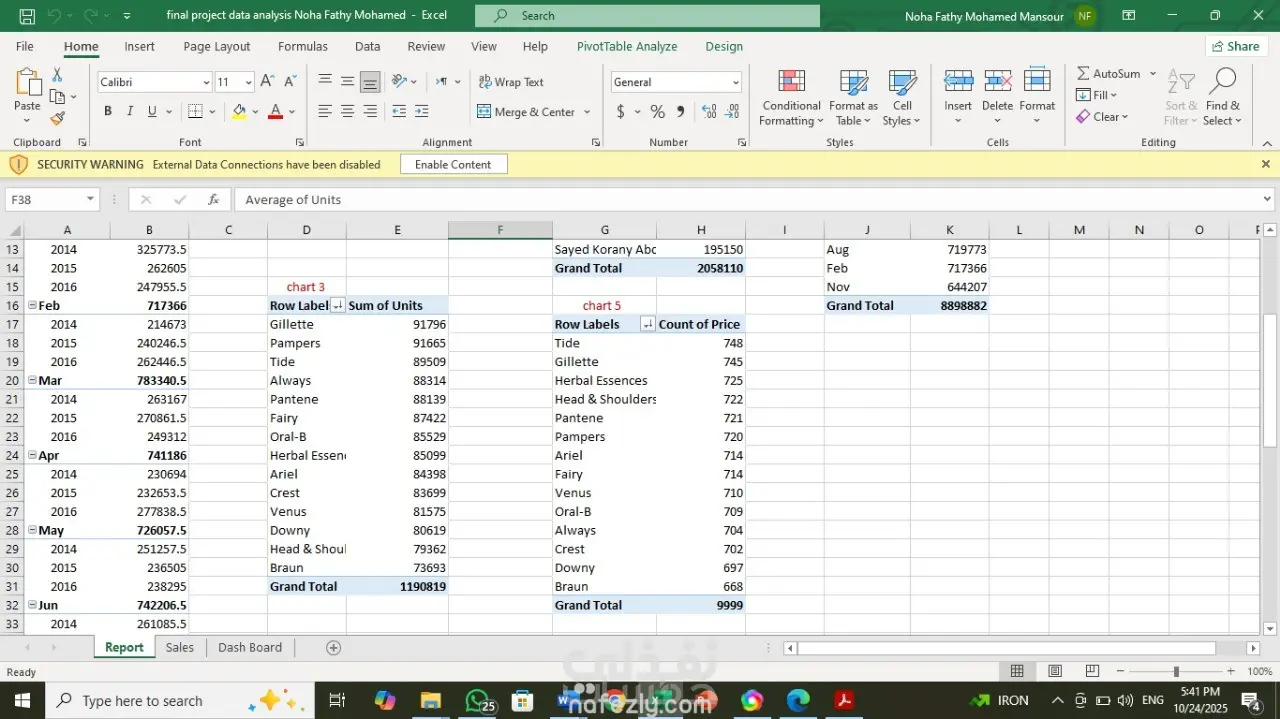This screenshot has width=1280, height=719.
Task: Switch to Page Layout view in status bar
Action: (1054, 671)
